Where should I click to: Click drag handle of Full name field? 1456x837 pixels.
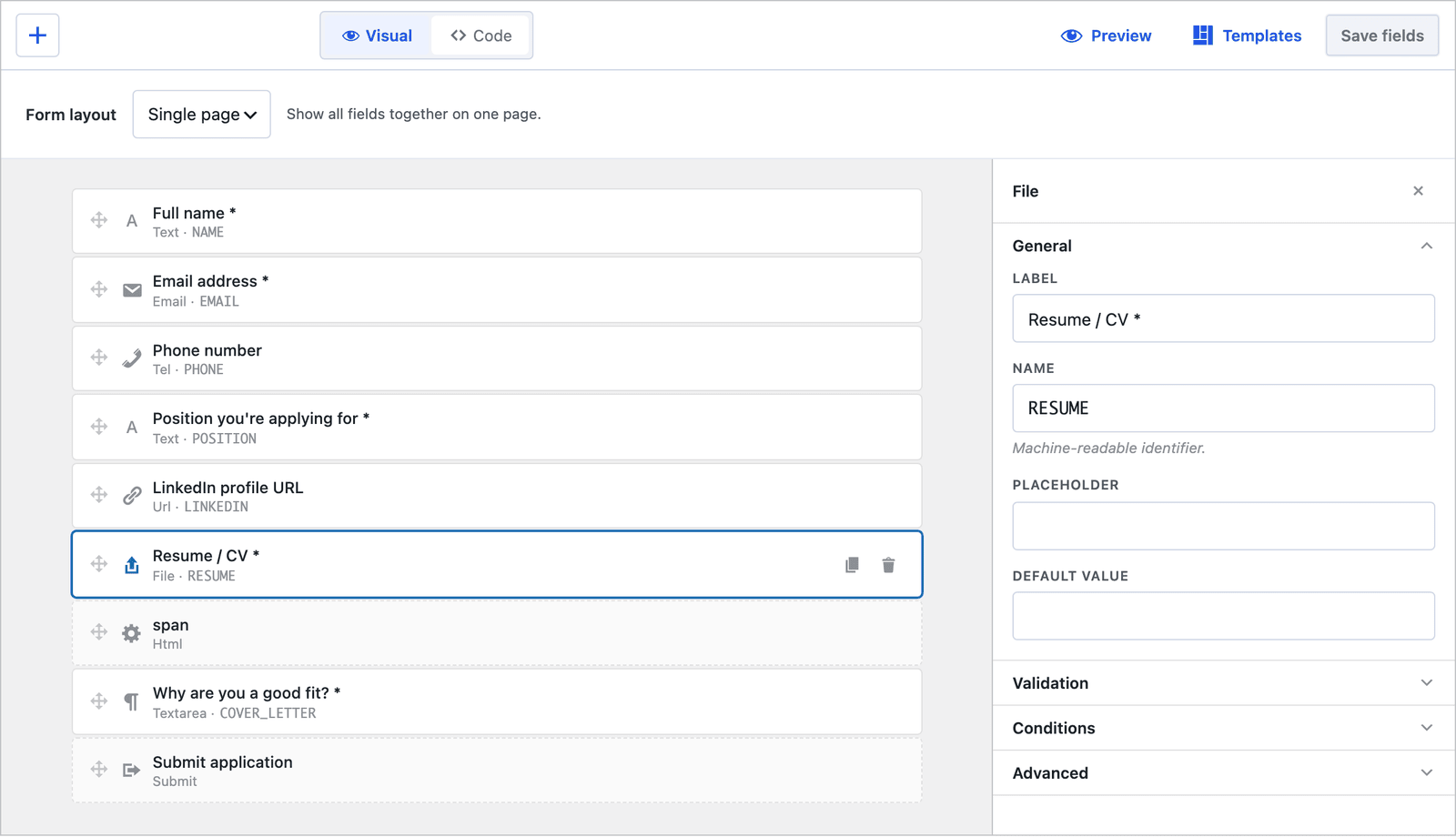pos(99,220)
